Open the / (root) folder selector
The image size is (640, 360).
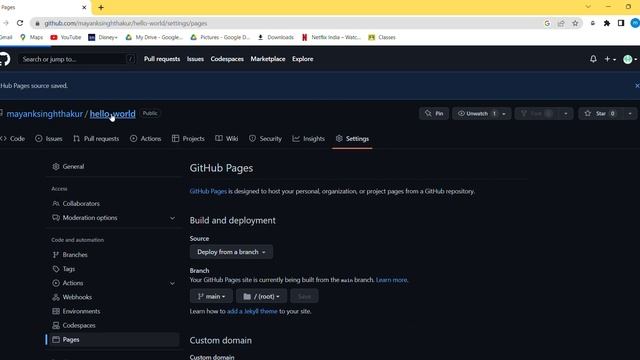coord(261,296)
